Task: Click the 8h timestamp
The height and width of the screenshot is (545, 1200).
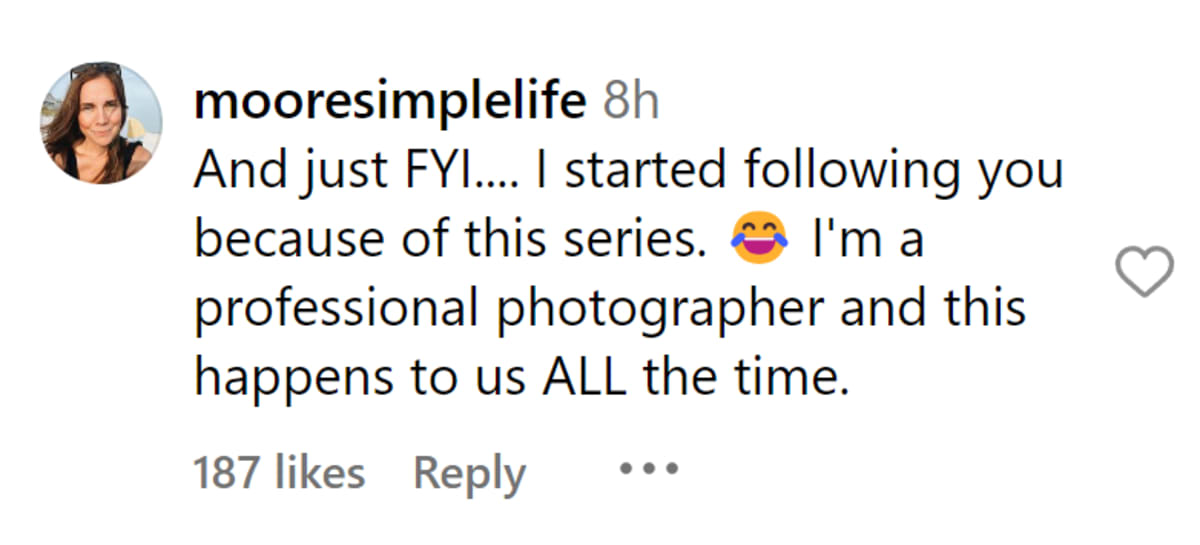Action: click(x=631, y=102)
